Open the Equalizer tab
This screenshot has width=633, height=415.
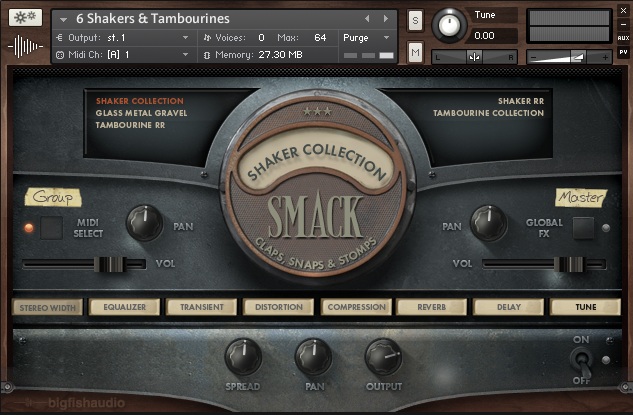coord(125,307)
